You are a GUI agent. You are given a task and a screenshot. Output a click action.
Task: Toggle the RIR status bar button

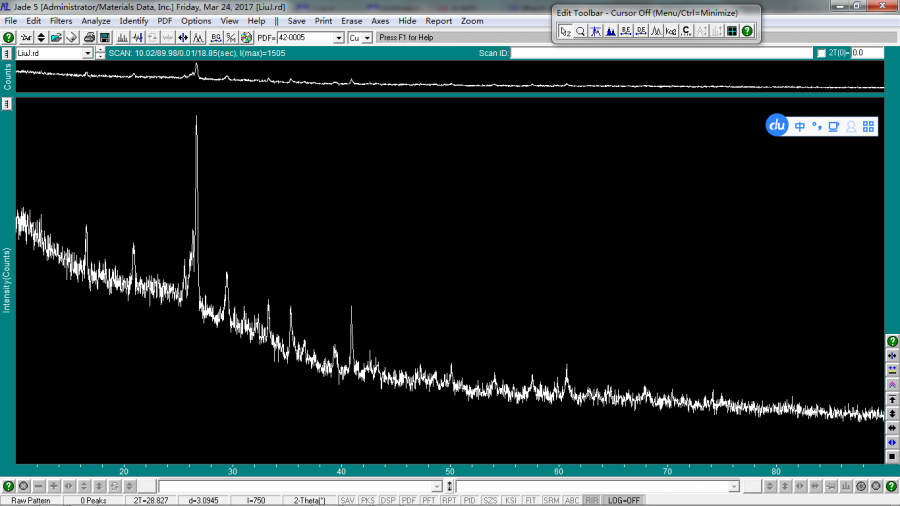(592, 500)
